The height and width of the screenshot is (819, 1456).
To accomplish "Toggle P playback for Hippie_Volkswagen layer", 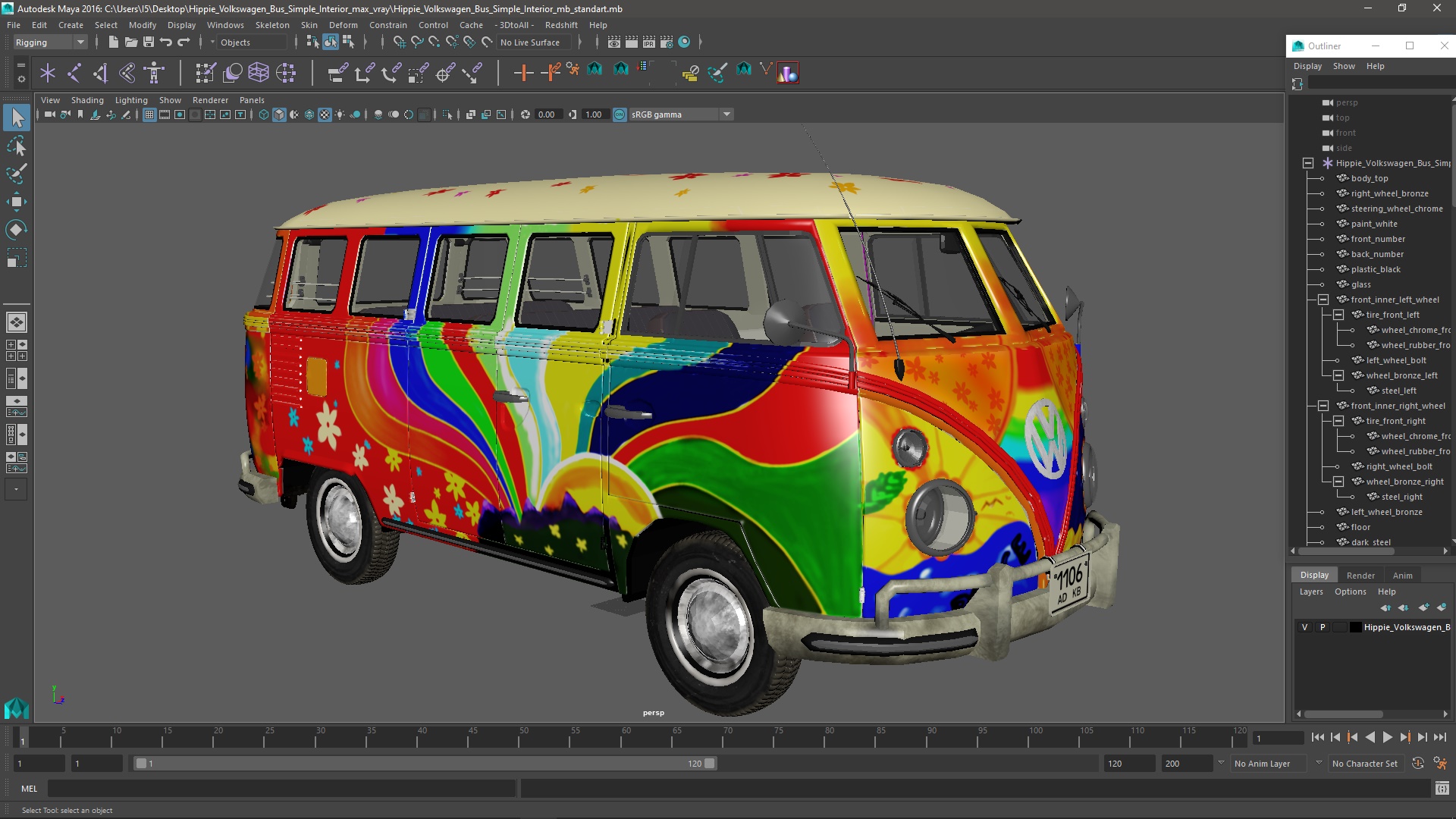I will pos(1323,627).
